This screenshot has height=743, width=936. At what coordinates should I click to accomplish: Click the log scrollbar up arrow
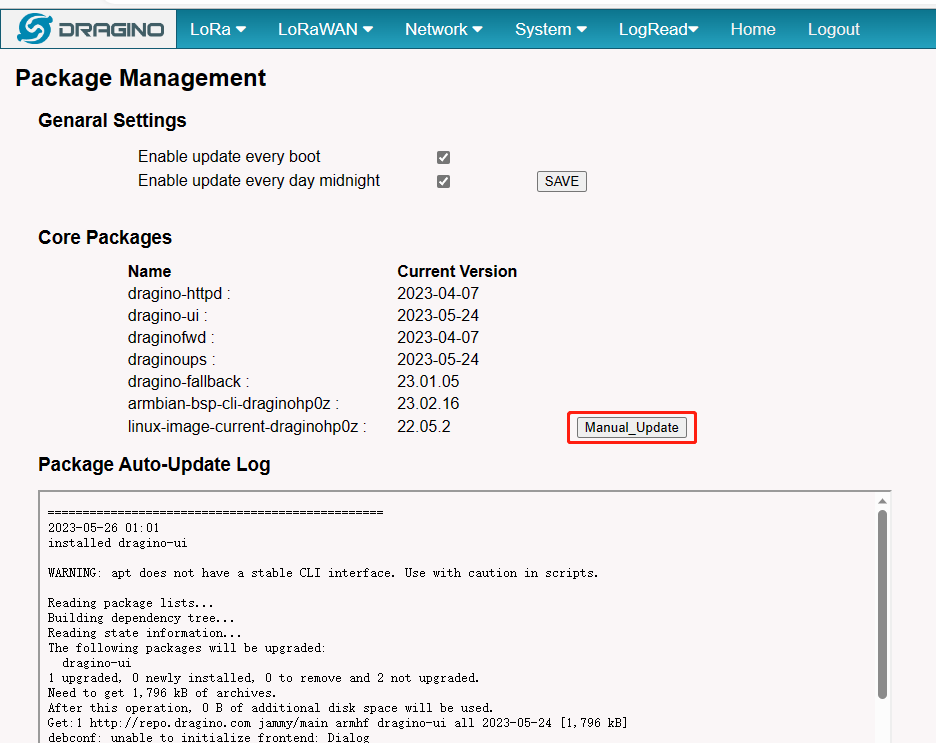point(882,501)
